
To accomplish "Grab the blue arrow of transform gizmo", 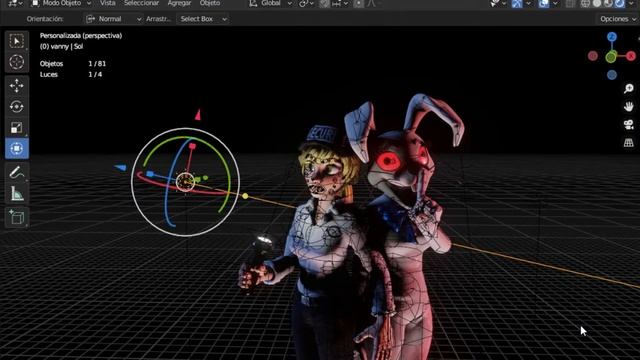I will (120, 167).
